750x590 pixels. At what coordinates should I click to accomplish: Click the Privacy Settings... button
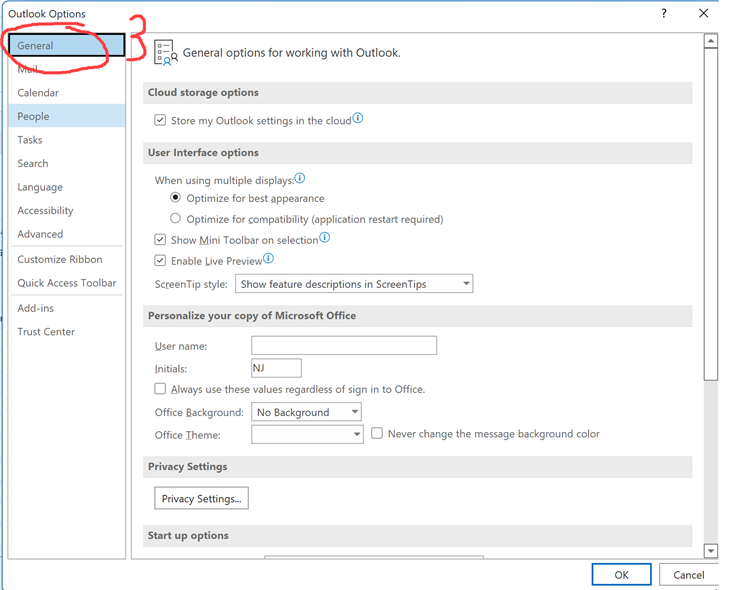[x=201, y=498]
